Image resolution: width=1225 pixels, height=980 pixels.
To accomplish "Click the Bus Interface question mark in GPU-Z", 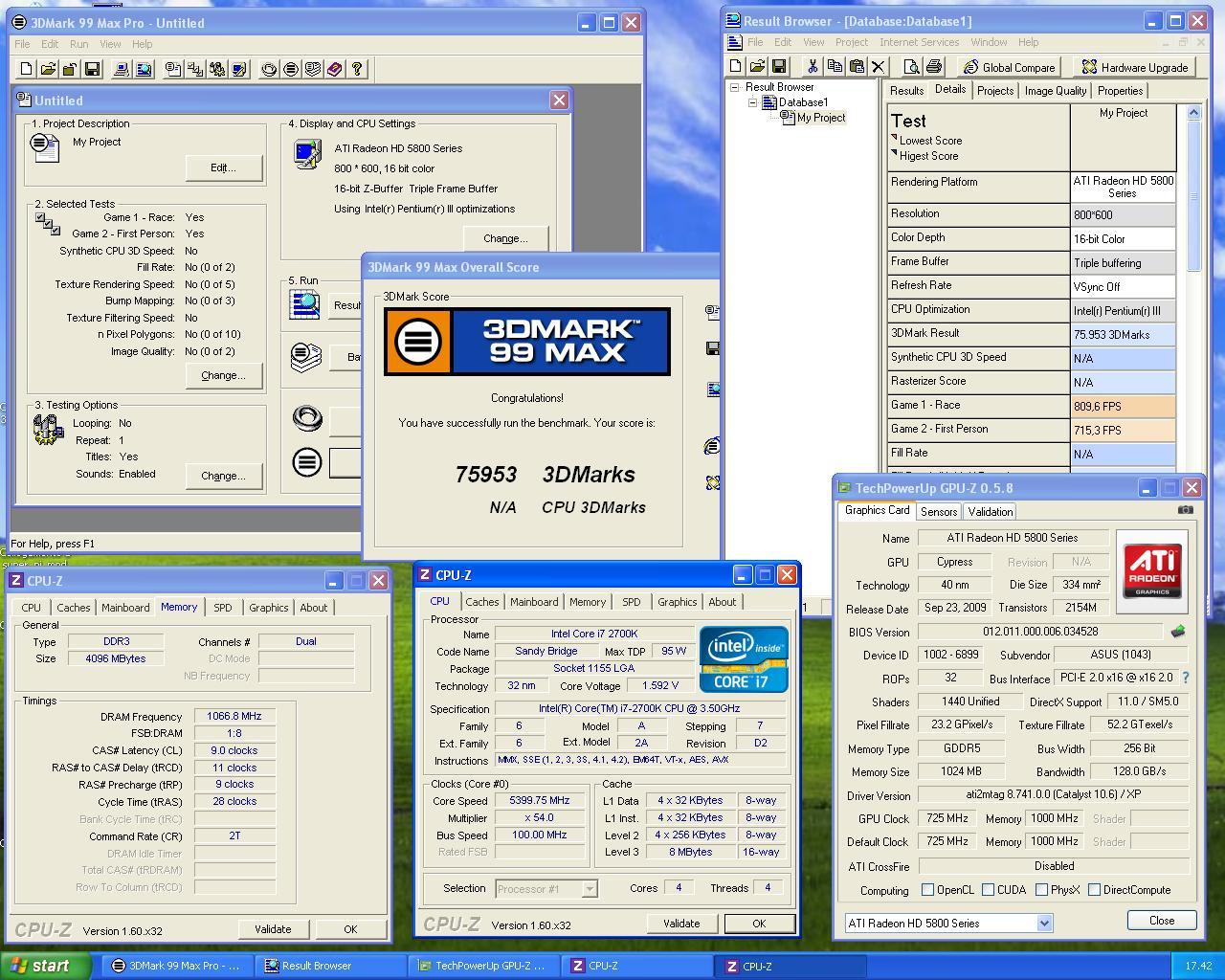I will click(x=1186, y=678).
